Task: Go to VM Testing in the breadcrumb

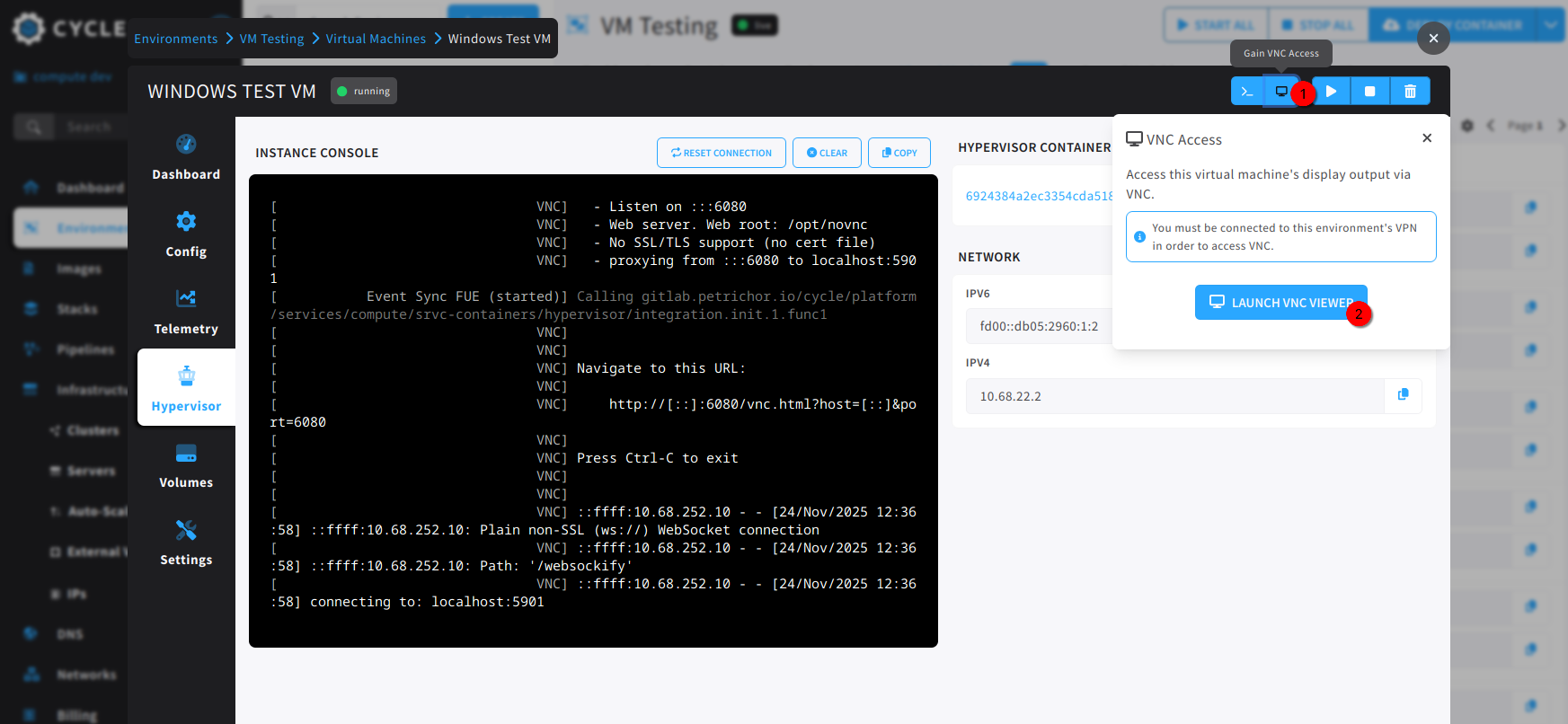Action: (x=271, y=39)
